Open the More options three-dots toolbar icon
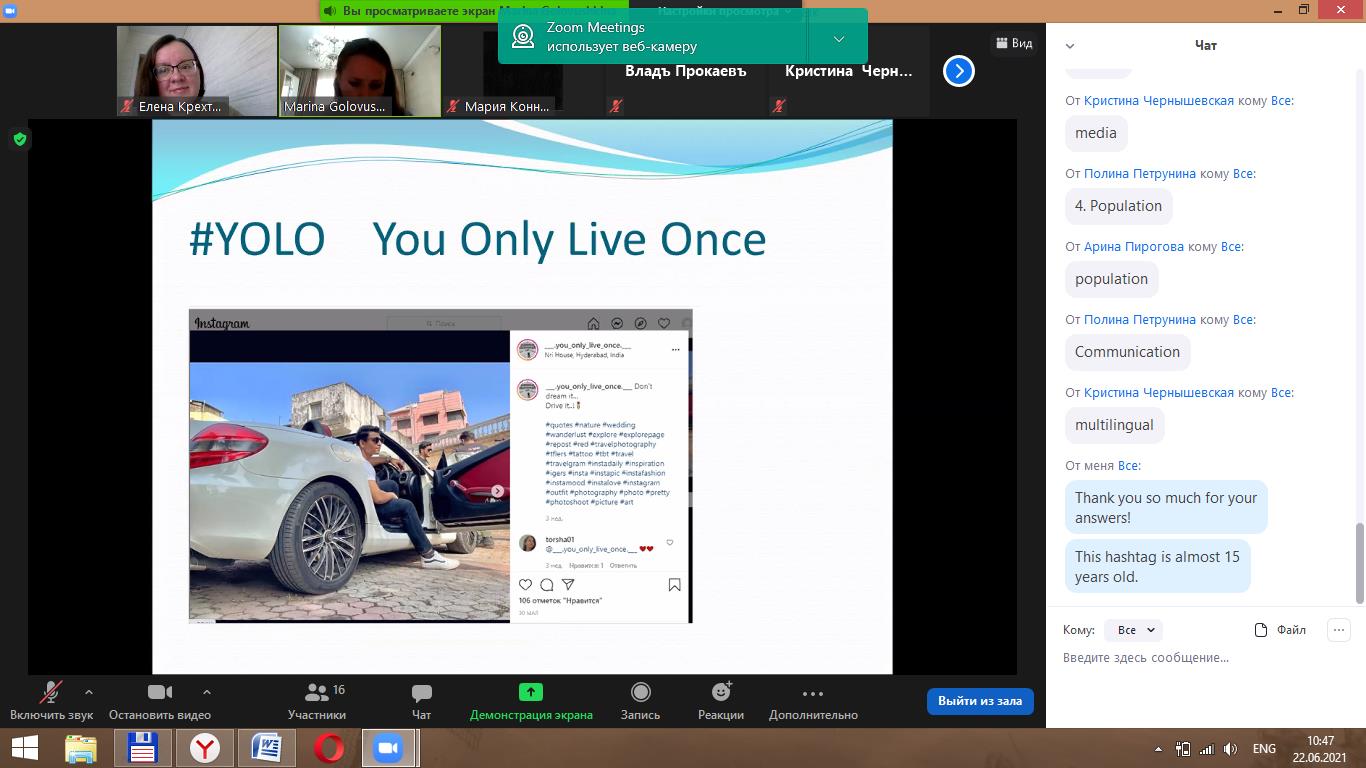The width and height of the screenshot is (1366, 768). click(x=812, y=693)
